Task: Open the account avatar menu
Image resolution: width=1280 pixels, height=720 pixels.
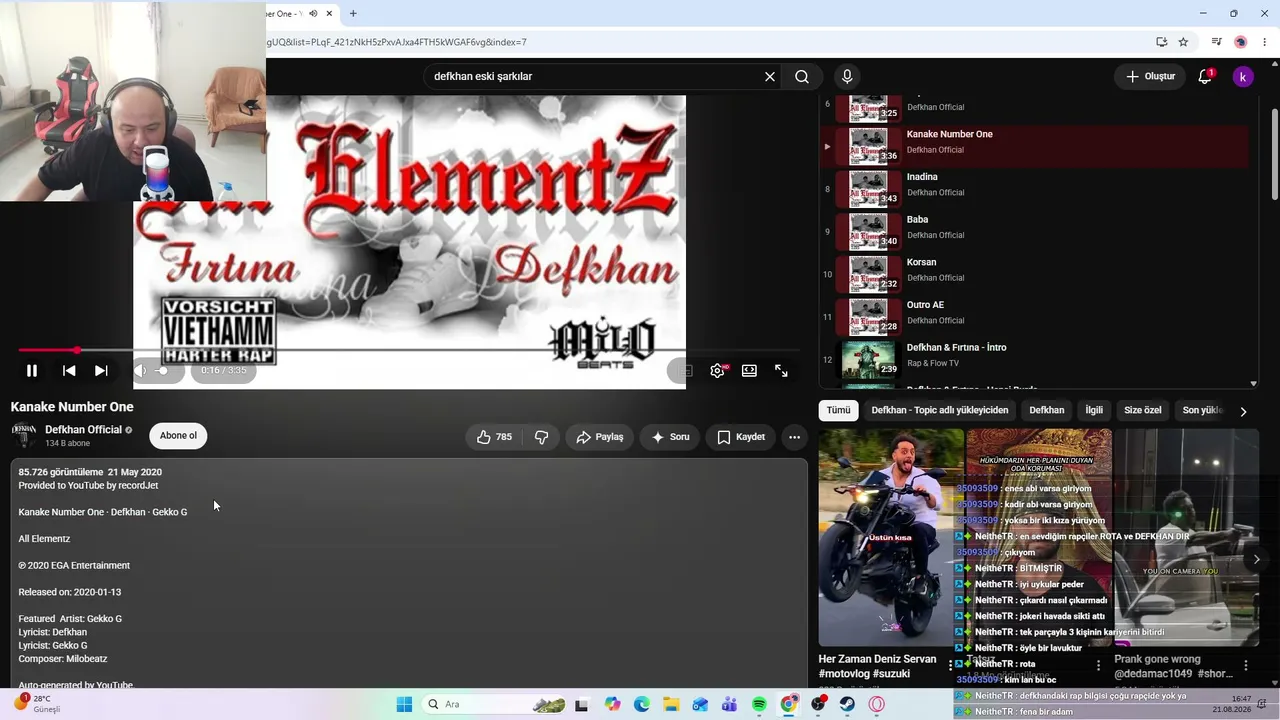Action: click(1243, 77)
